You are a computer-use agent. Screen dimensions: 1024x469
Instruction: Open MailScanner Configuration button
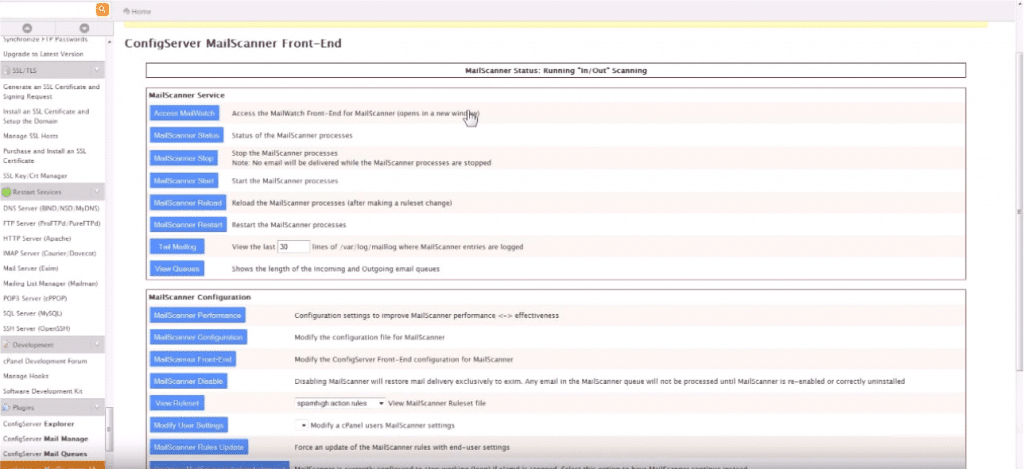pos(198,338)
